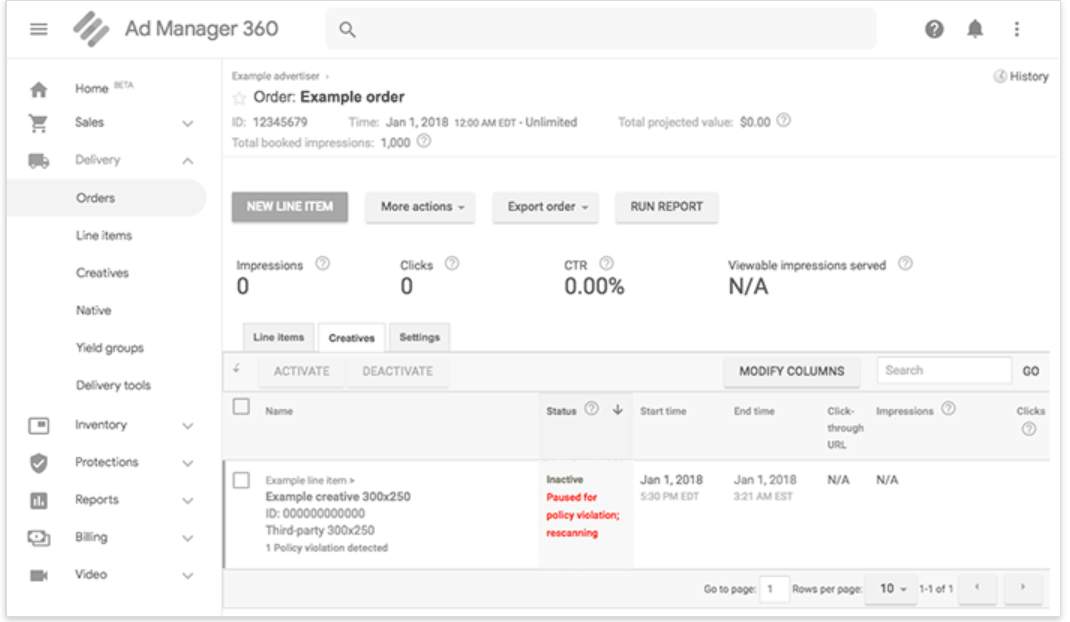Expand the Sales section
Image resolution: width=1070 pixels, height=622 pixels.
187,123
